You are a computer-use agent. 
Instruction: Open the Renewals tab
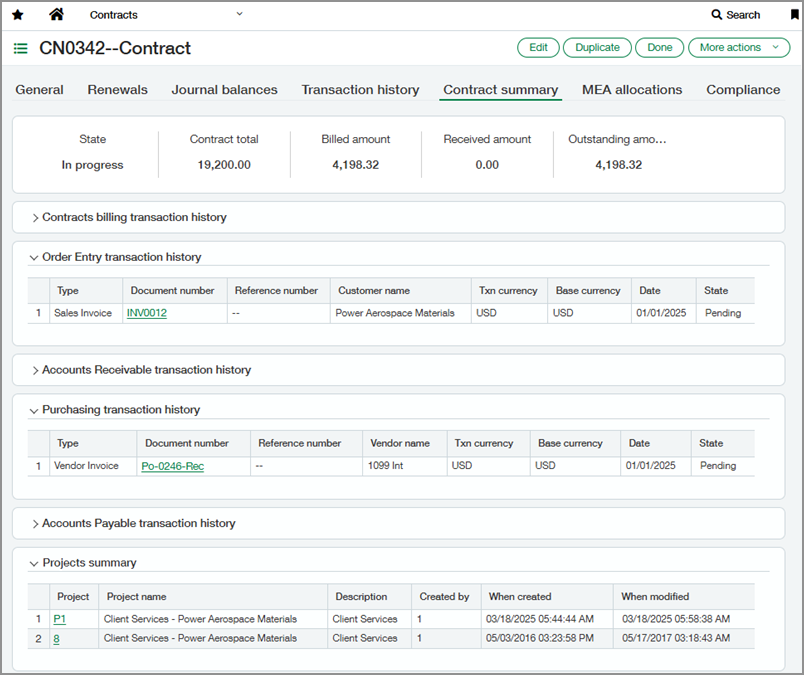coord(117,89)
